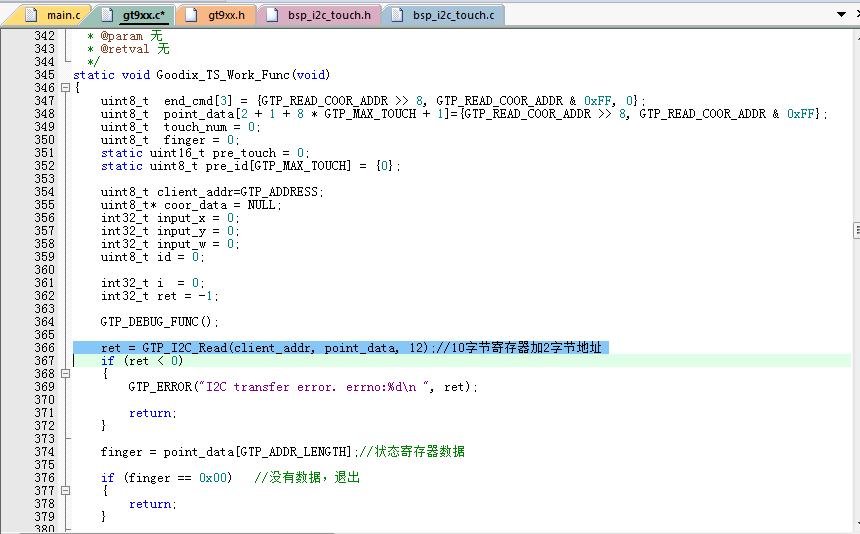Open the gt9xx.h tab

(x=226, y=15)
